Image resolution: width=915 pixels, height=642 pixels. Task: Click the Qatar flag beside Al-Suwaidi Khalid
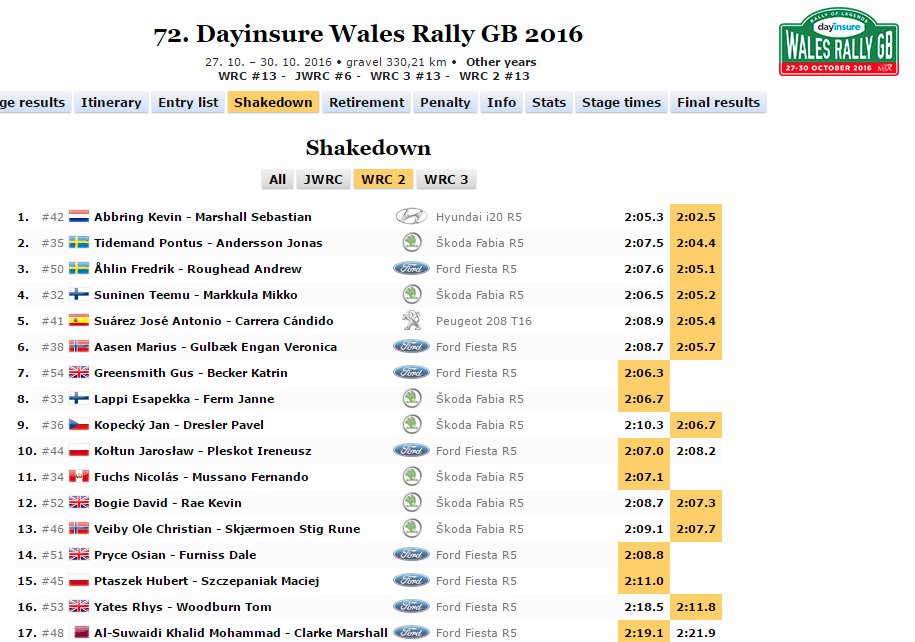pos(79,633)
